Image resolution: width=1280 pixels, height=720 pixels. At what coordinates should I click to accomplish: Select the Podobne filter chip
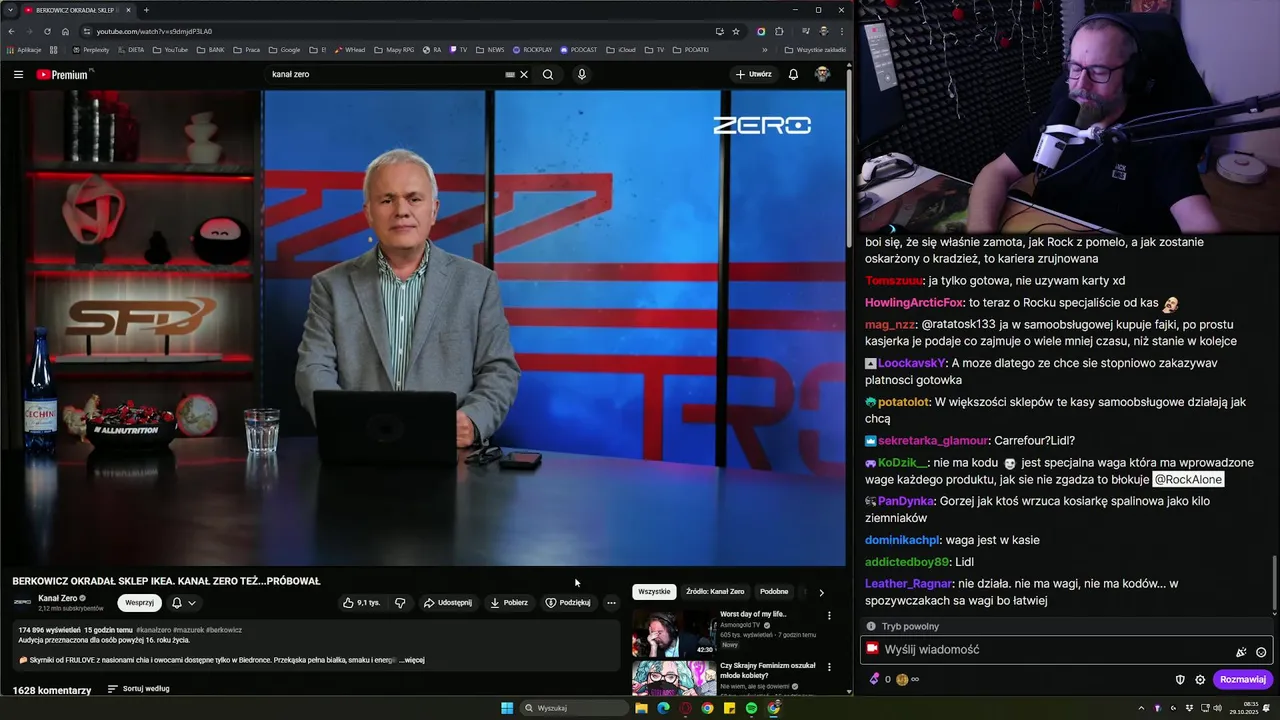coord(774,592)
